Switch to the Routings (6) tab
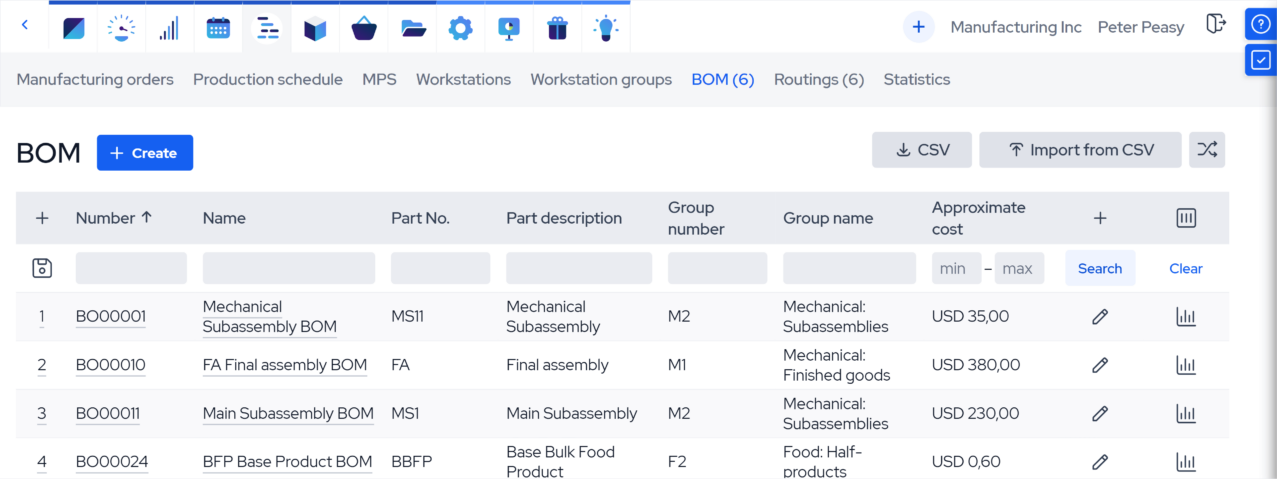The height and width of the screenshot is (479, 1277). (x=818, y=79)
